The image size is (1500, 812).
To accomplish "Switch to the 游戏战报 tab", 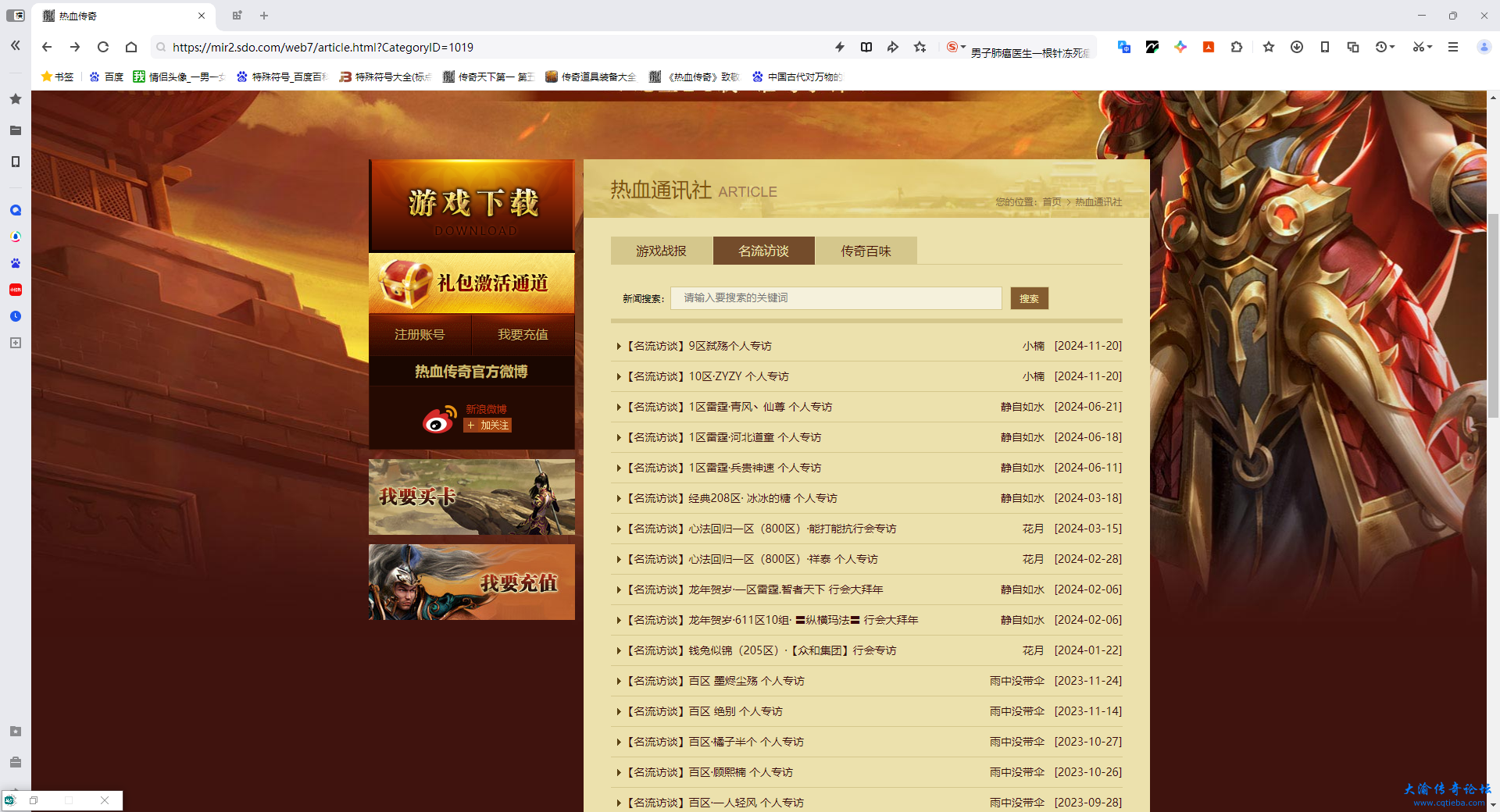I will (661, 251).
